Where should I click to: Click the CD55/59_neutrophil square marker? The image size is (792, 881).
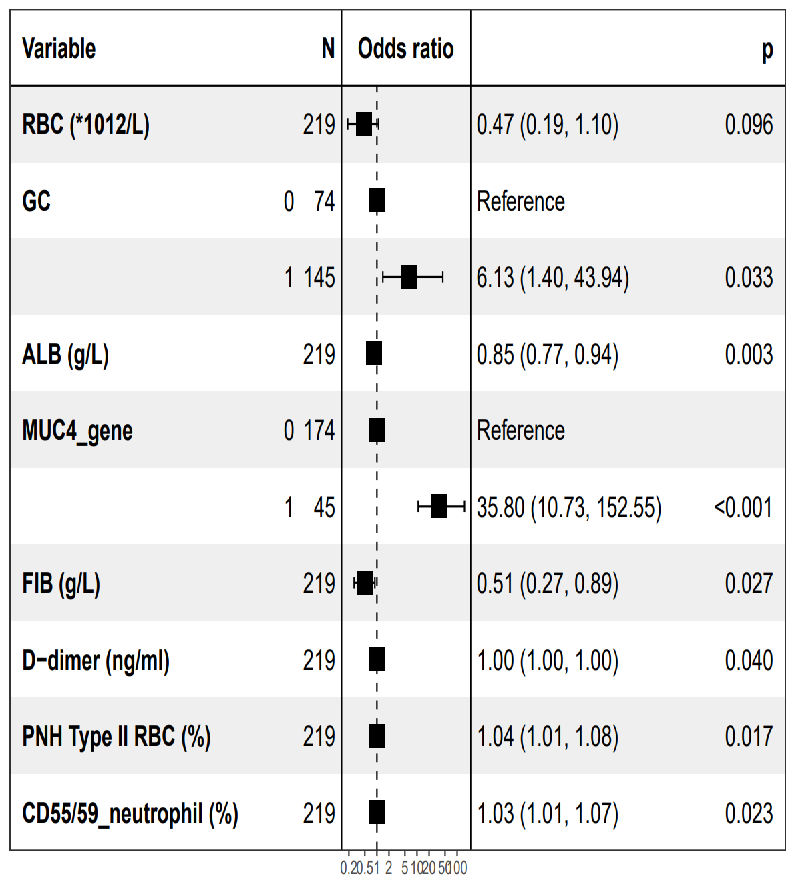point(377,813)
